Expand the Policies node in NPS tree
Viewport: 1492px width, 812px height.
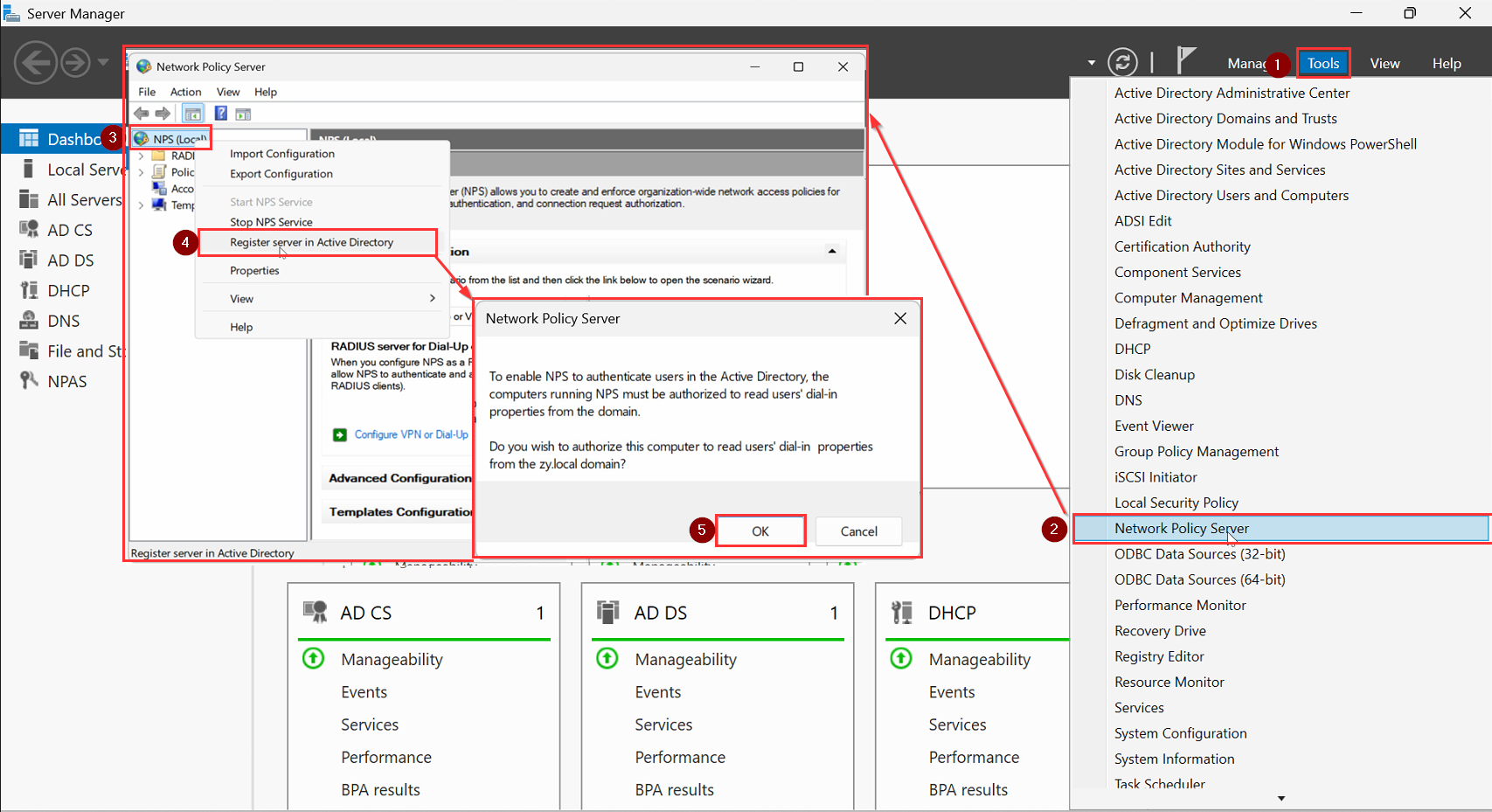point(142,172)
